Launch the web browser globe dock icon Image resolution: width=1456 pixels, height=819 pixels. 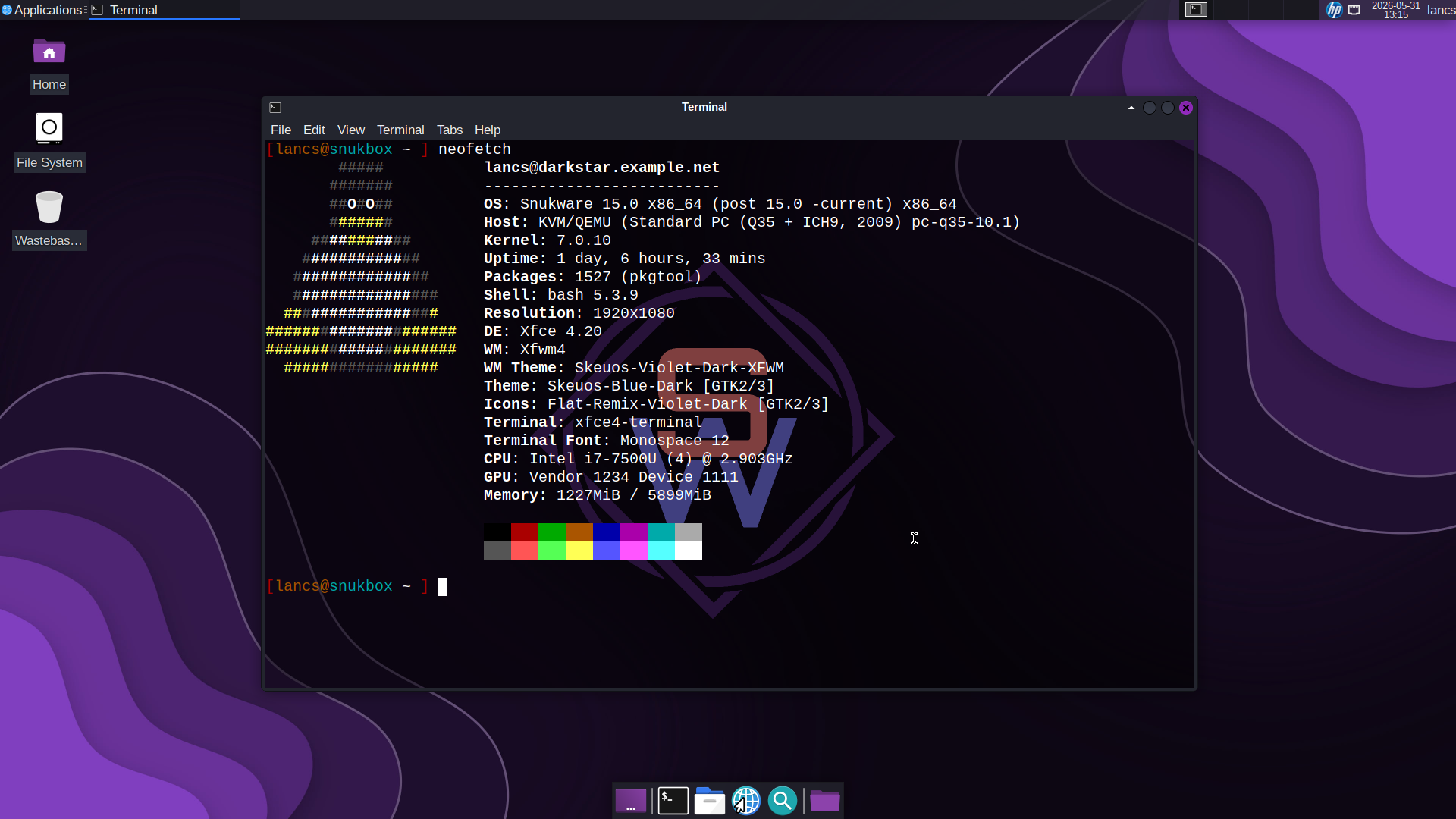tap(746, 801)
